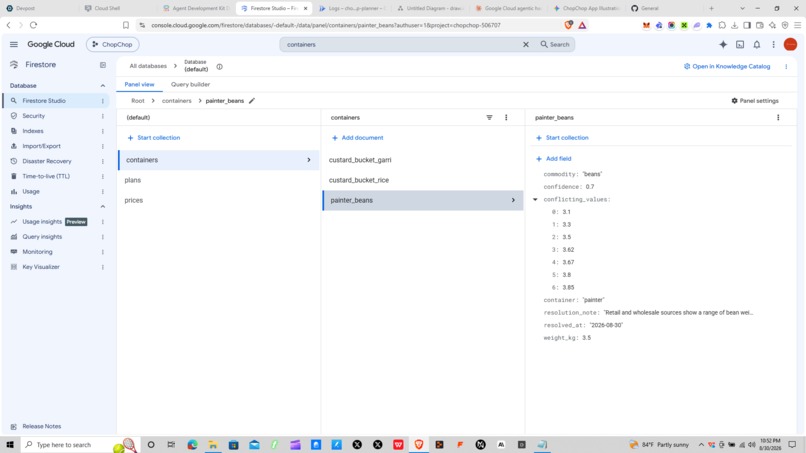Open Firestore Studio in sidebar

[44, 101]
